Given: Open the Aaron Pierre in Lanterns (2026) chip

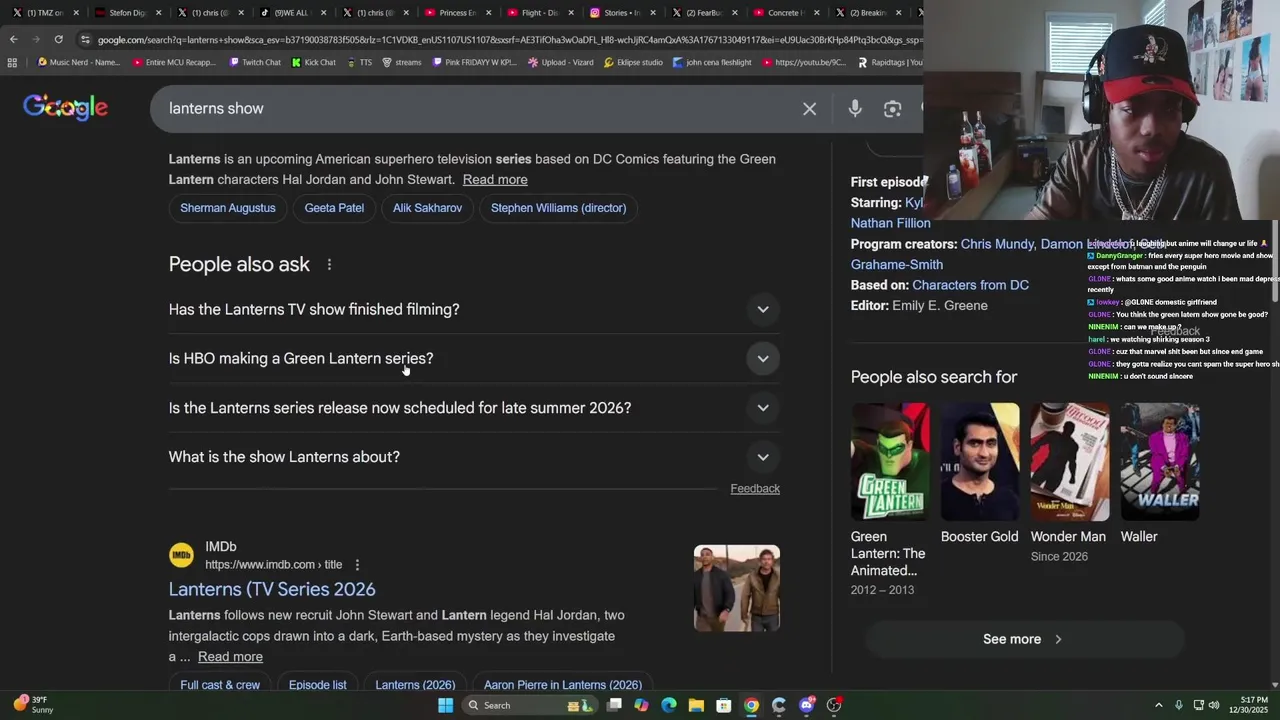Looking at the screenshot, I should 563,685.
